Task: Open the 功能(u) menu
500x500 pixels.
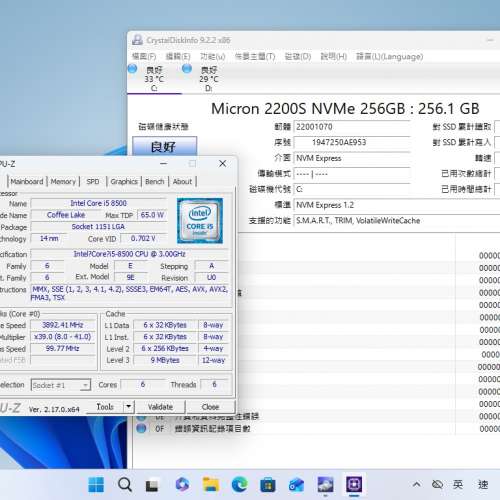Action: (x=213, y=57)
